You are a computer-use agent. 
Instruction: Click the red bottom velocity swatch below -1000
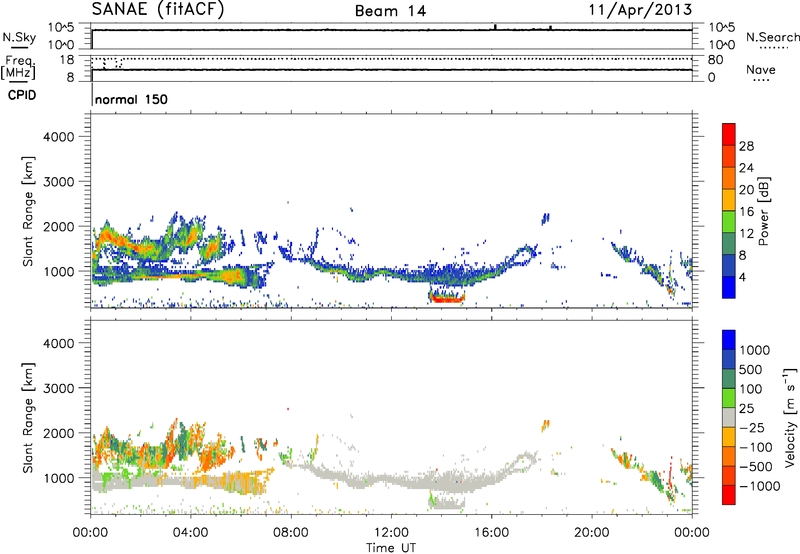(729, 495)
